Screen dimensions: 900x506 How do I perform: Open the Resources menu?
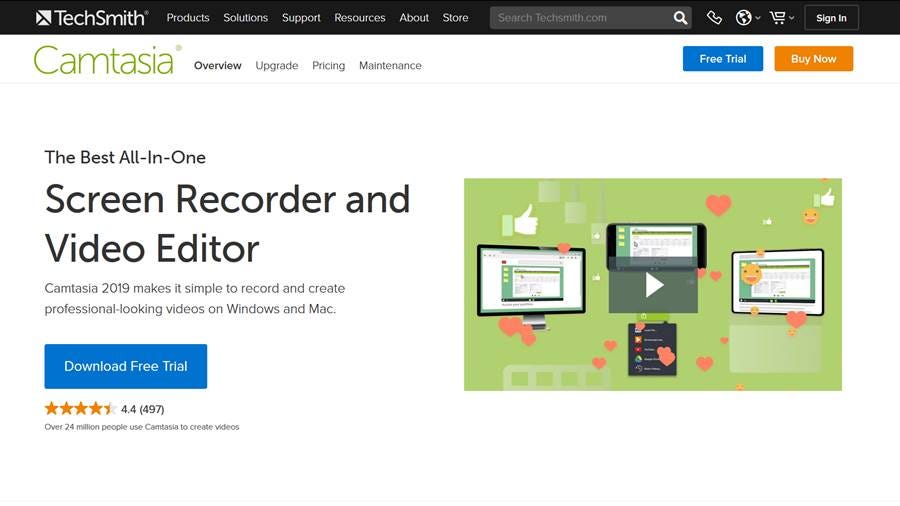click(x=360, y=18)
